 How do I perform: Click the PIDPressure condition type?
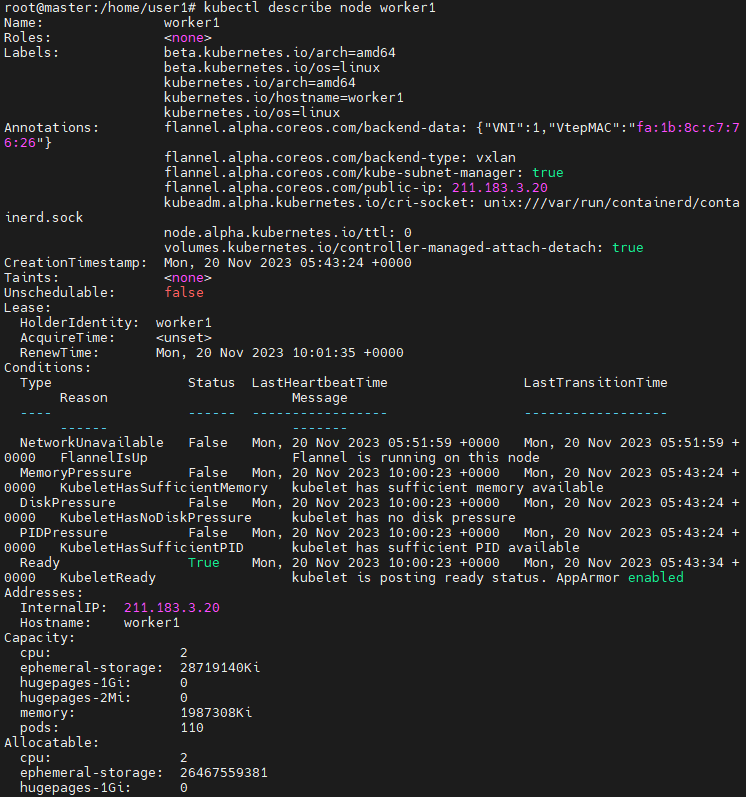pos(64,532)
